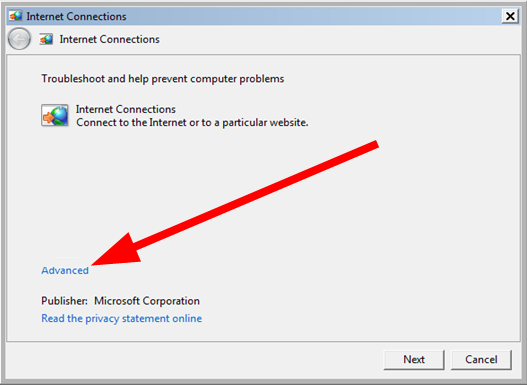Click the small globe icon in header row
Image resolution: width=527 pixels, height=385 pixels.
46,39
